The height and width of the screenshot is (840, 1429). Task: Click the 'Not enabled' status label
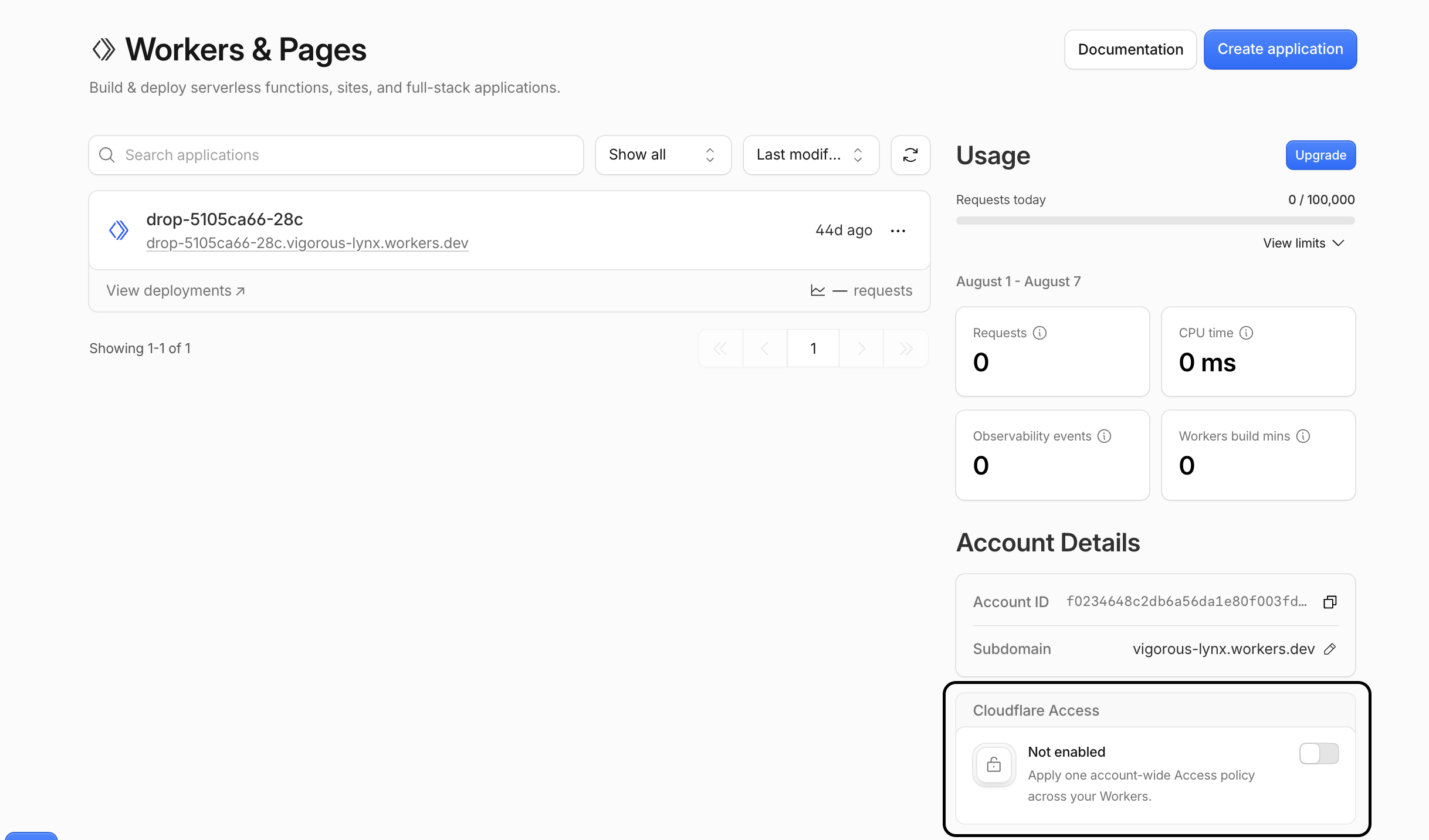(1066, 752)
